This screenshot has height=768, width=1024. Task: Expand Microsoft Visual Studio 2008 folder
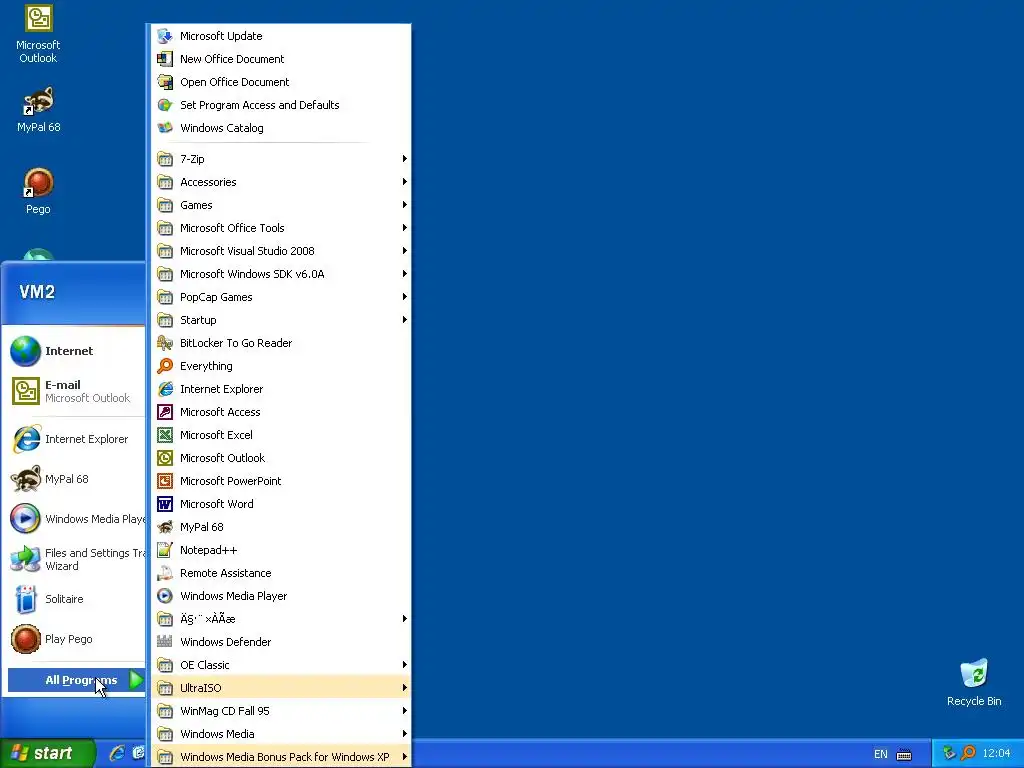click(281, 251)
